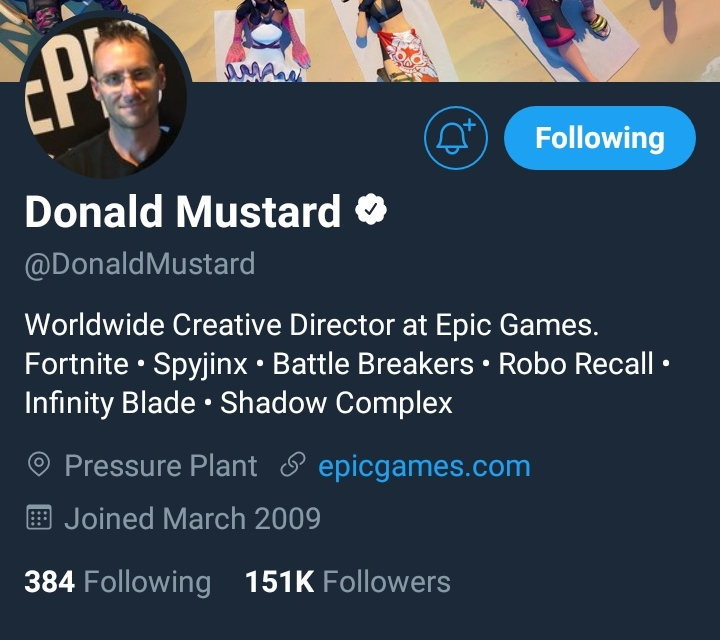Open the epicgames.com website link
The width and height of the screenshot is (720, 640).
[424, 466]
